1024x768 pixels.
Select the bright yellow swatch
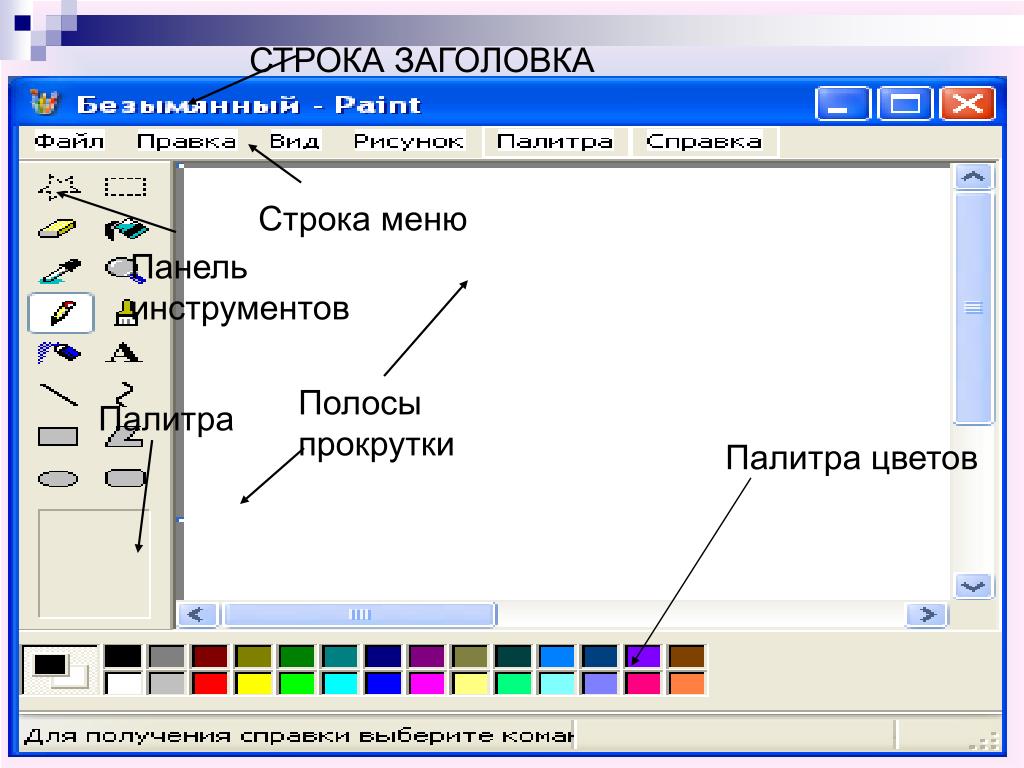tap(253, 683)
